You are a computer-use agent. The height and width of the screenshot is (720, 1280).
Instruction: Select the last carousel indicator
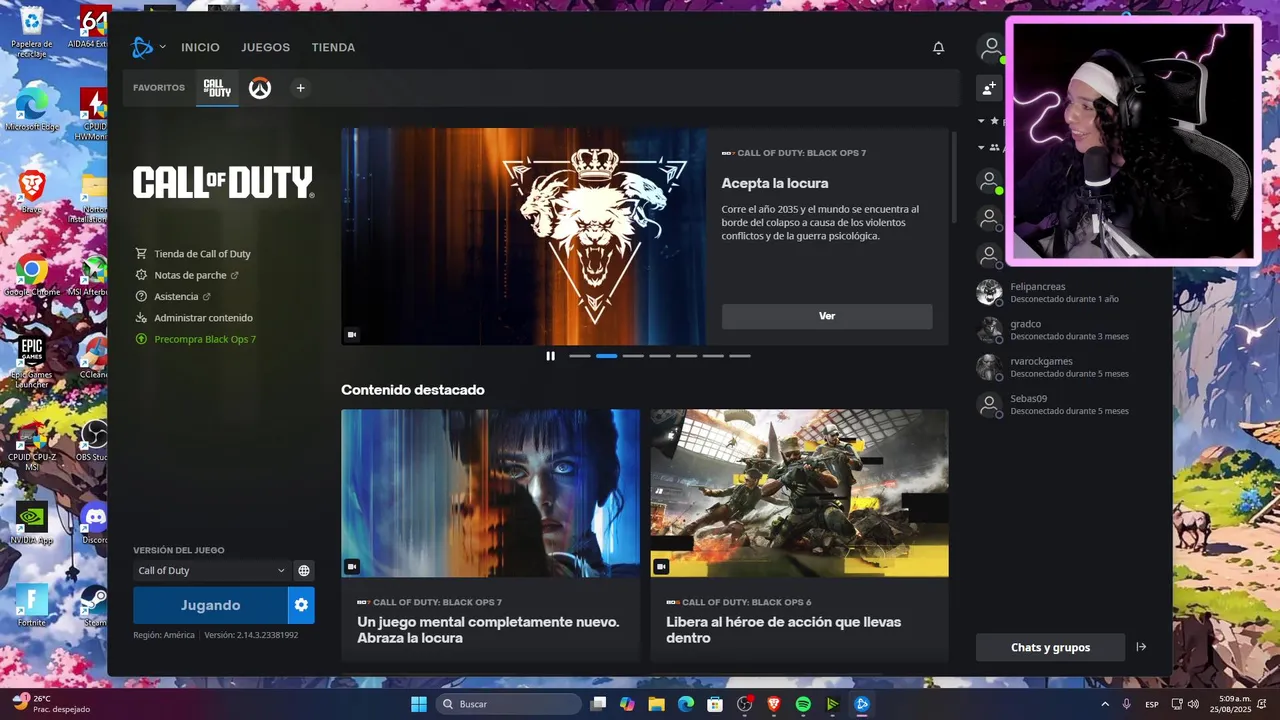[740, 356]
